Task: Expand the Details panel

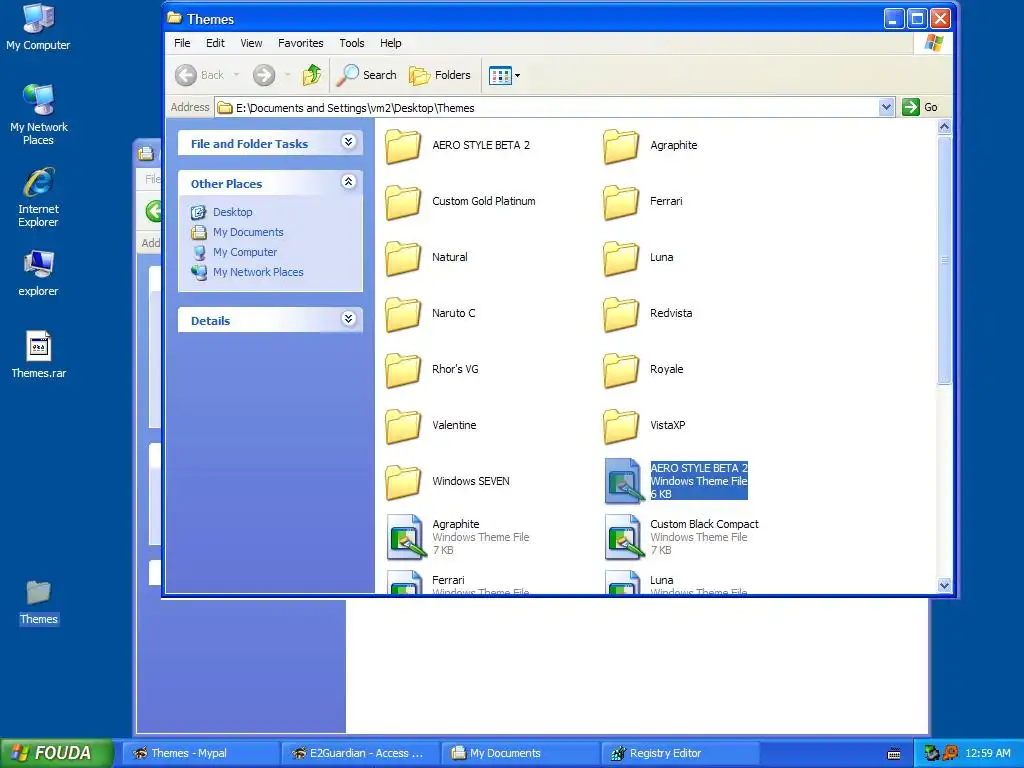Action: 349,319
